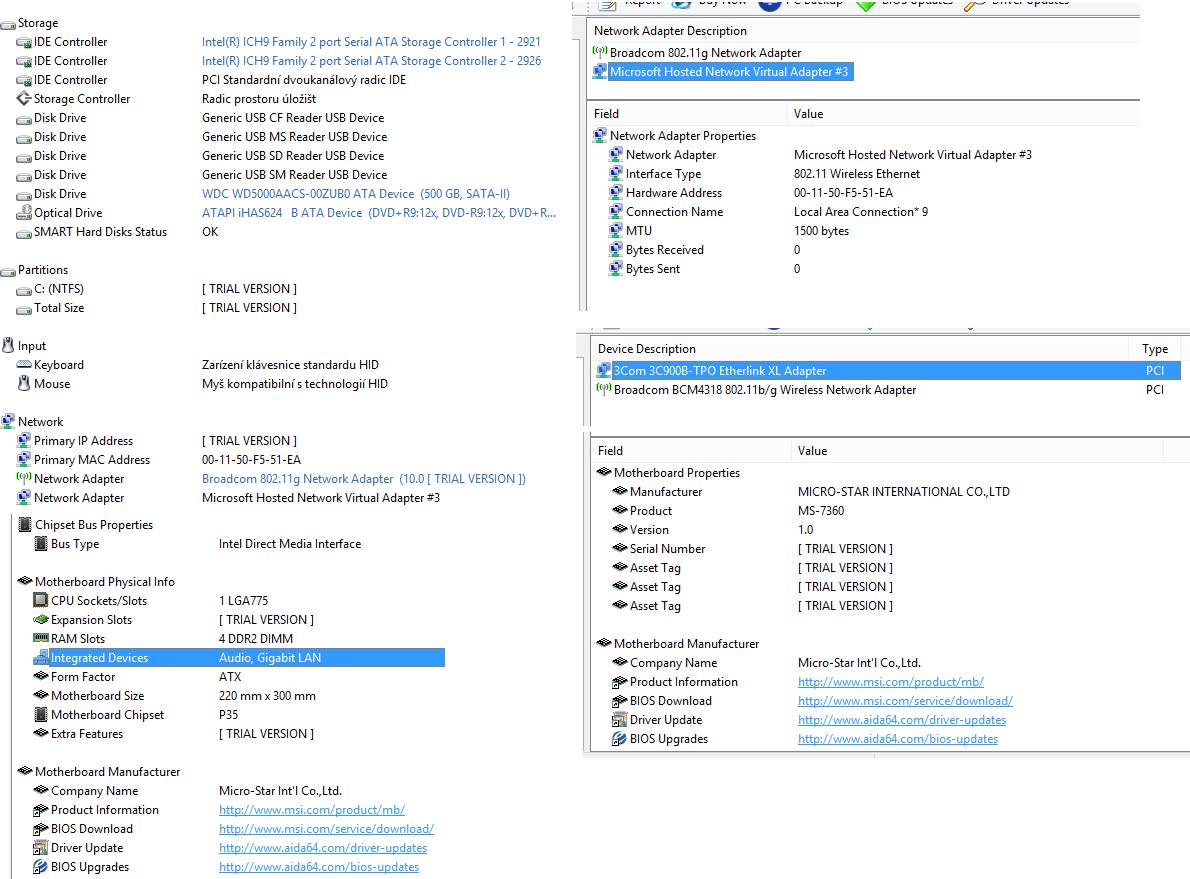Viewport: 1190px width, 879px height.
Task: Open the Intel ICH9 Storage Controller 2 - 2926 link
Action: point(371,61)
